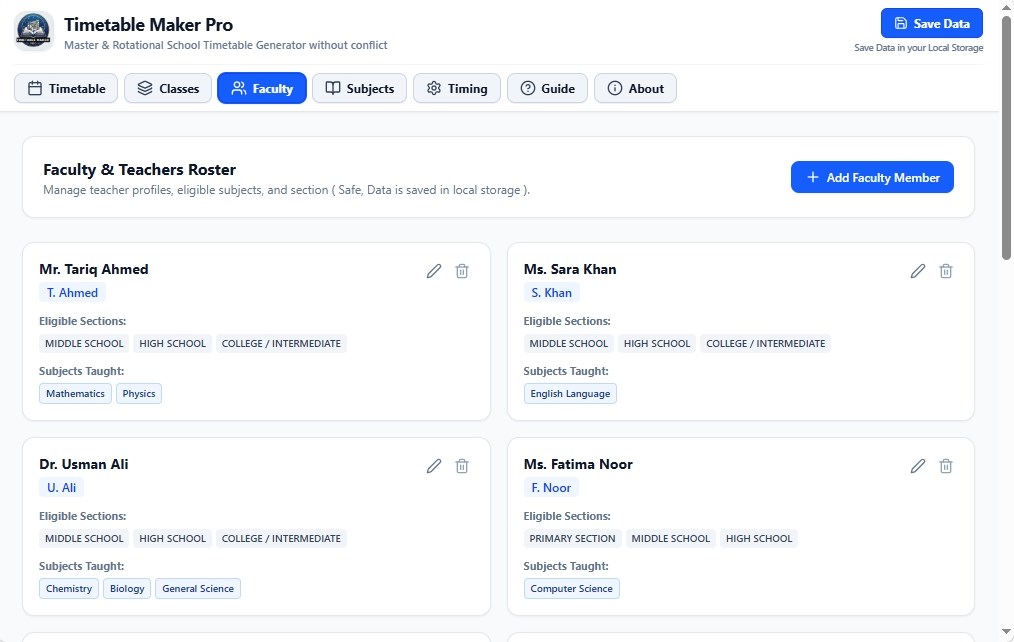This screenshot has height=642, width=1014.
Task: Click the Timetable Maker Pro logo
Action: (34, 31)
